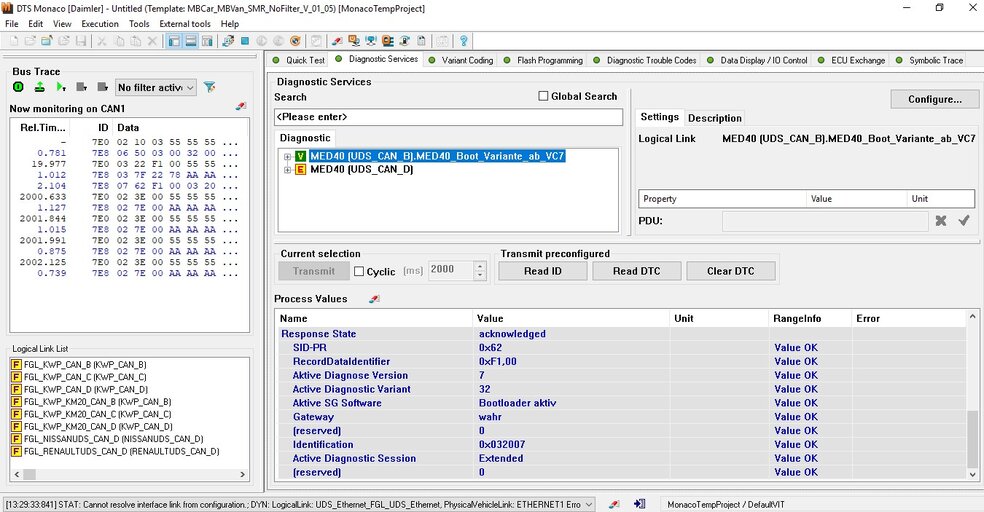Click the status bar eraser icon
984x512 pixels.
coord(614,504)
